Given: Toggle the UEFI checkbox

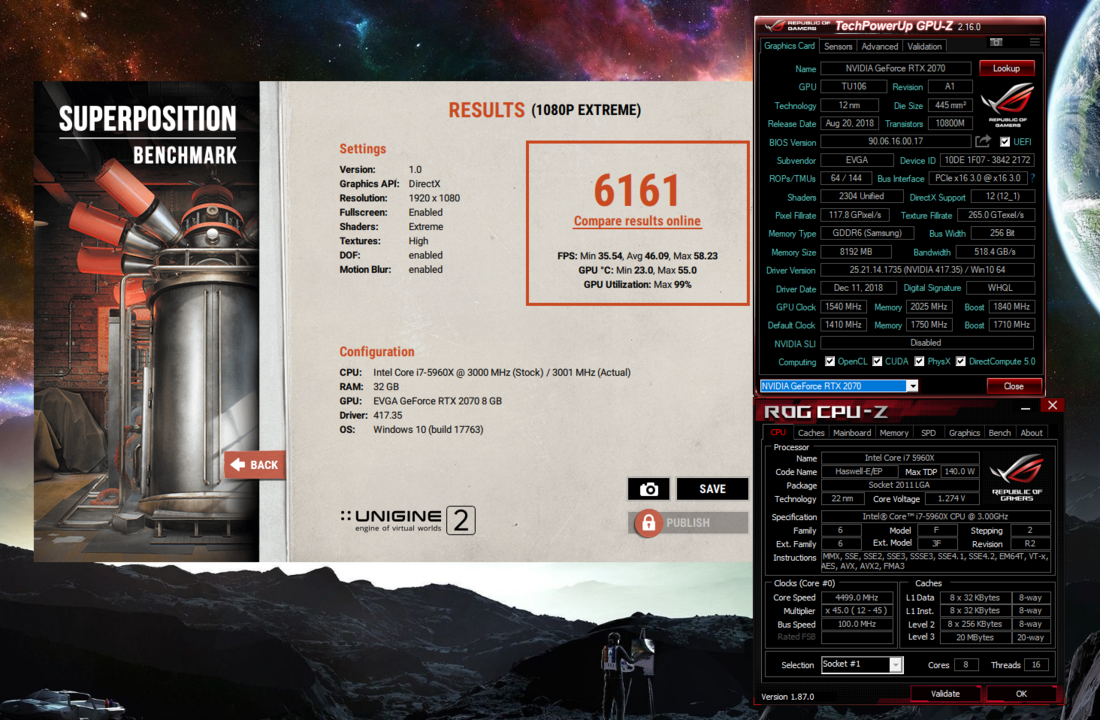Looking at the screenshot, I should pos(1005,142).
